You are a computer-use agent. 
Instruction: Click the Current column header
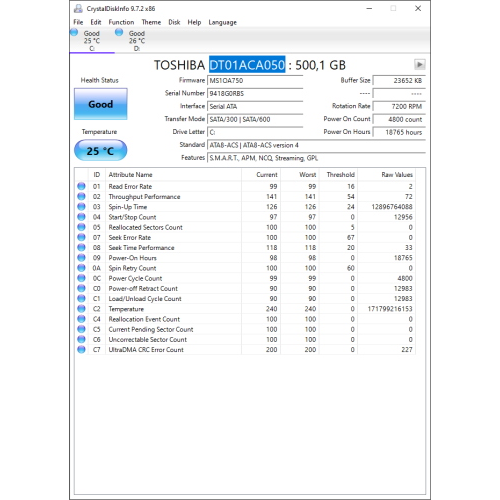click(x=261, y=175)
